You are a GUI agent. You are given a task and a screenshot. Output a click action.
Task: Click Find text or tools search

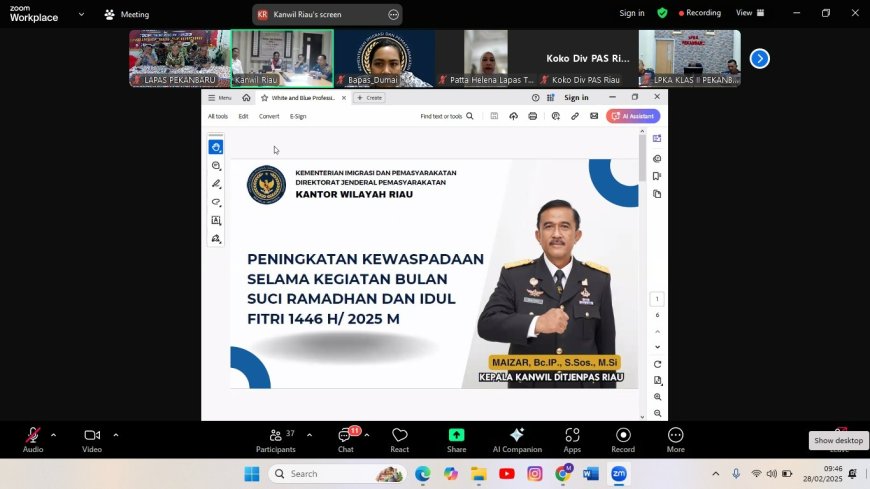pos(447,116)
